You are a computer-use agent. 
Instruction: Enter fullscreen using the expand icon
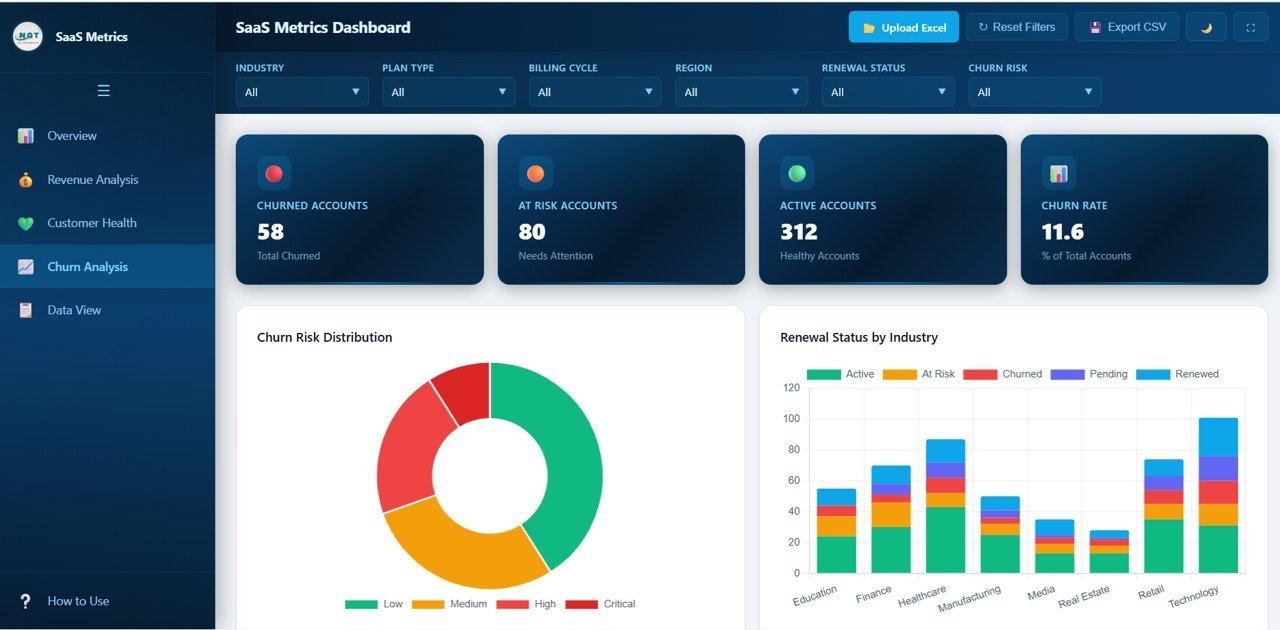click(x=1250, y=27)
